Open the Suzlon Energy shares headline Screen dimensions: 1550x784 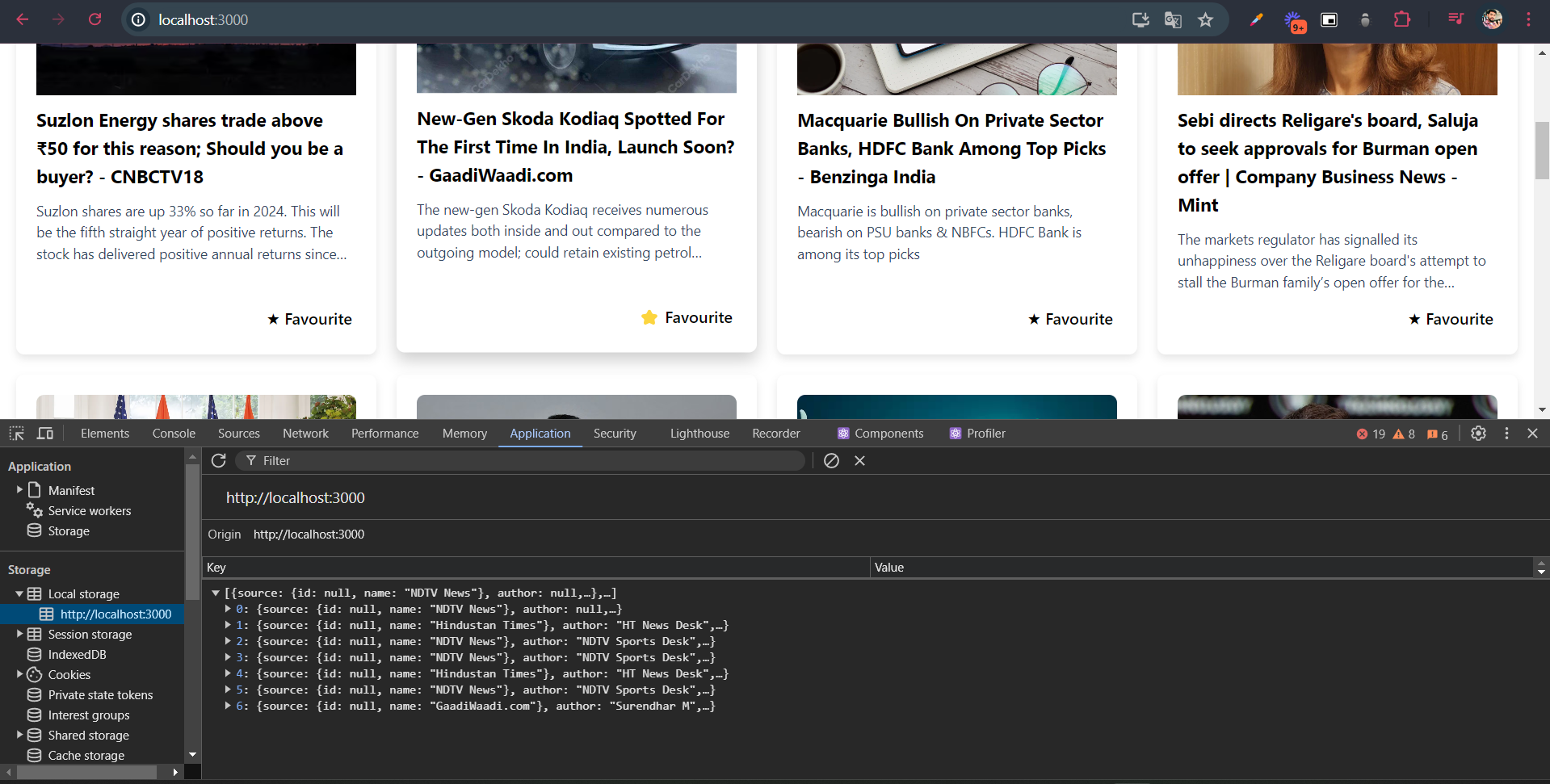[191, 149]
